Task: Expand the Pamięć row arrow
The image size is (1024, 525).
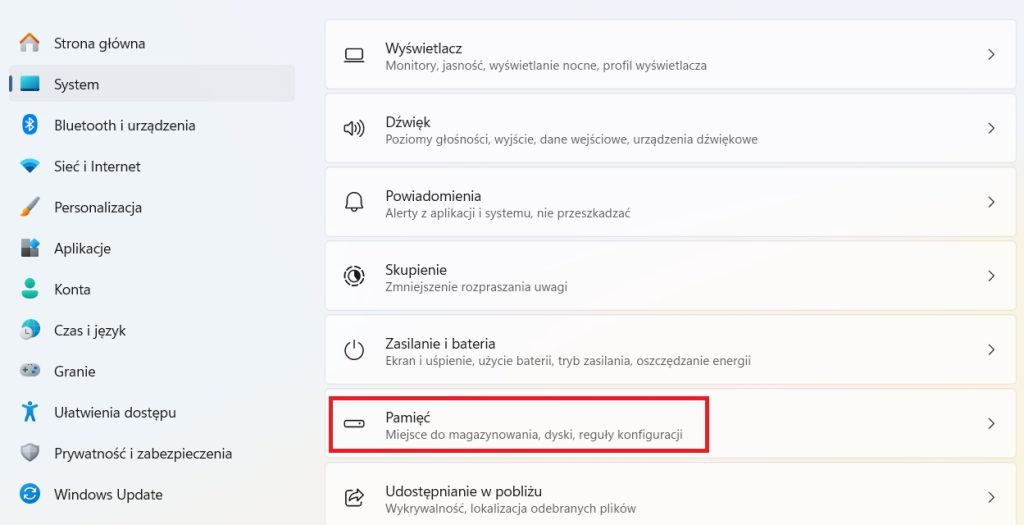Action: (x=991, y=424)
